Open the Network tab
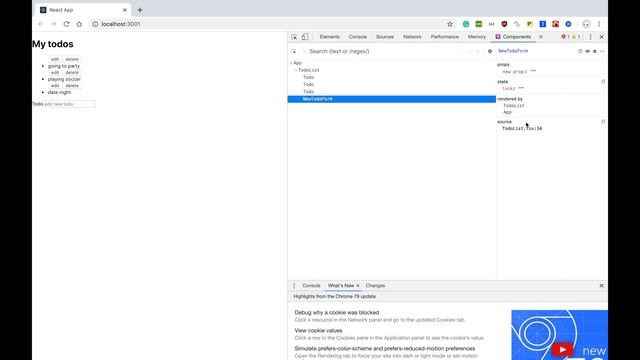The height and width of the screenshot is (360, 640). tap(412, 37)
